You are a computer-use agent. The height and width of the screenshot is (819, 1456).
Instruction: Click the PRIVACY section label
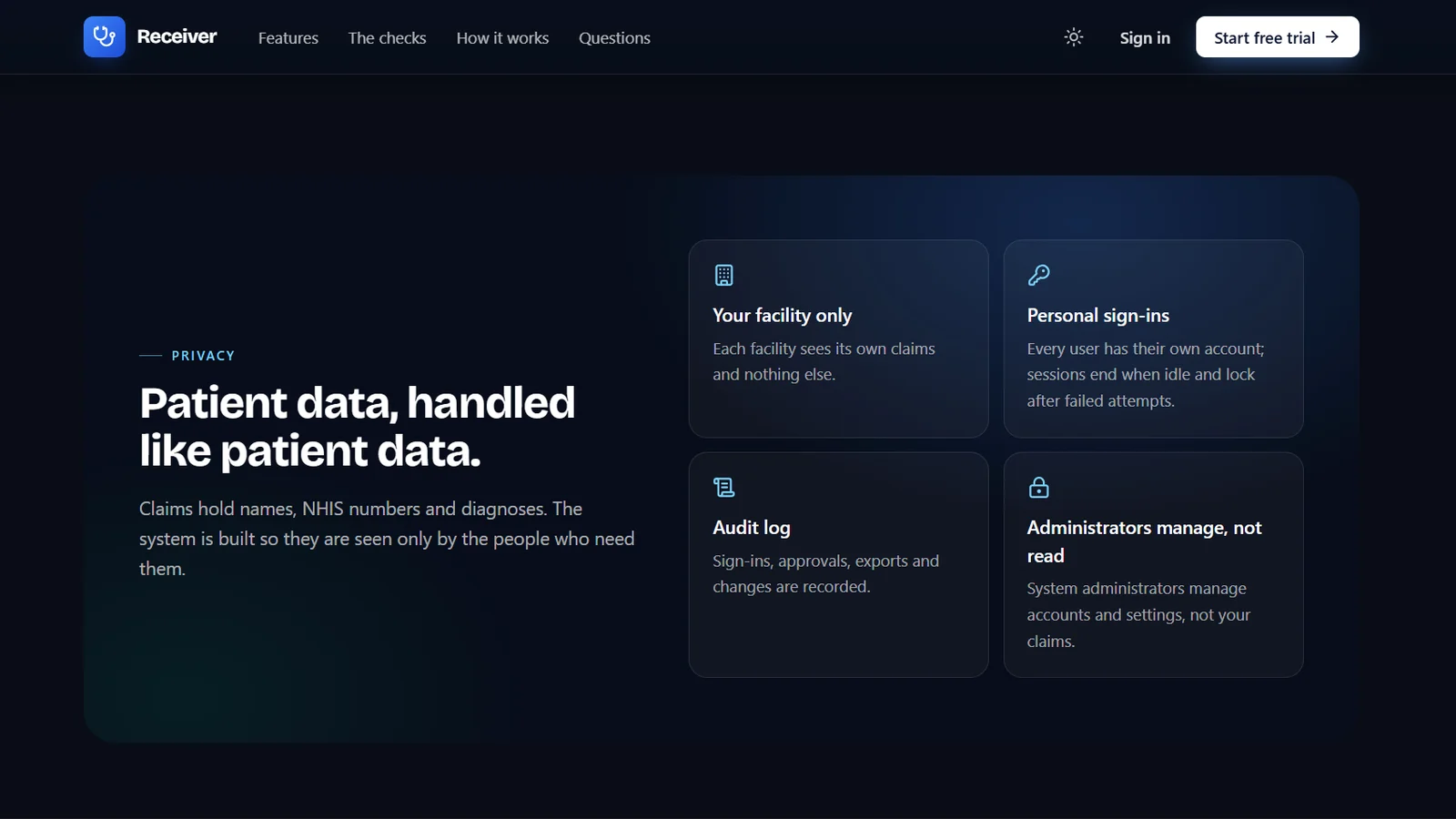point(203,356)
